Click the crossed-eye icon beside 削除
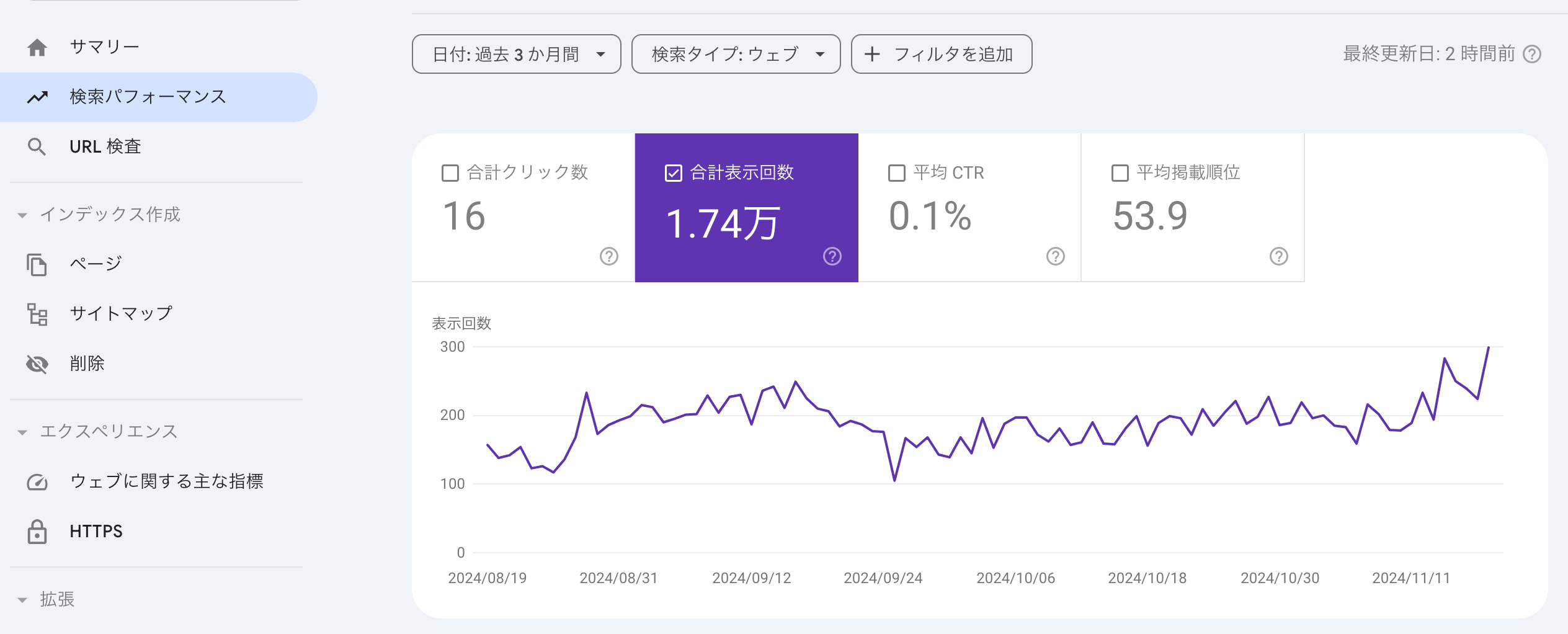Image resolution: width=1568 pixels, height=634 pixels. (x=37, y=364)
